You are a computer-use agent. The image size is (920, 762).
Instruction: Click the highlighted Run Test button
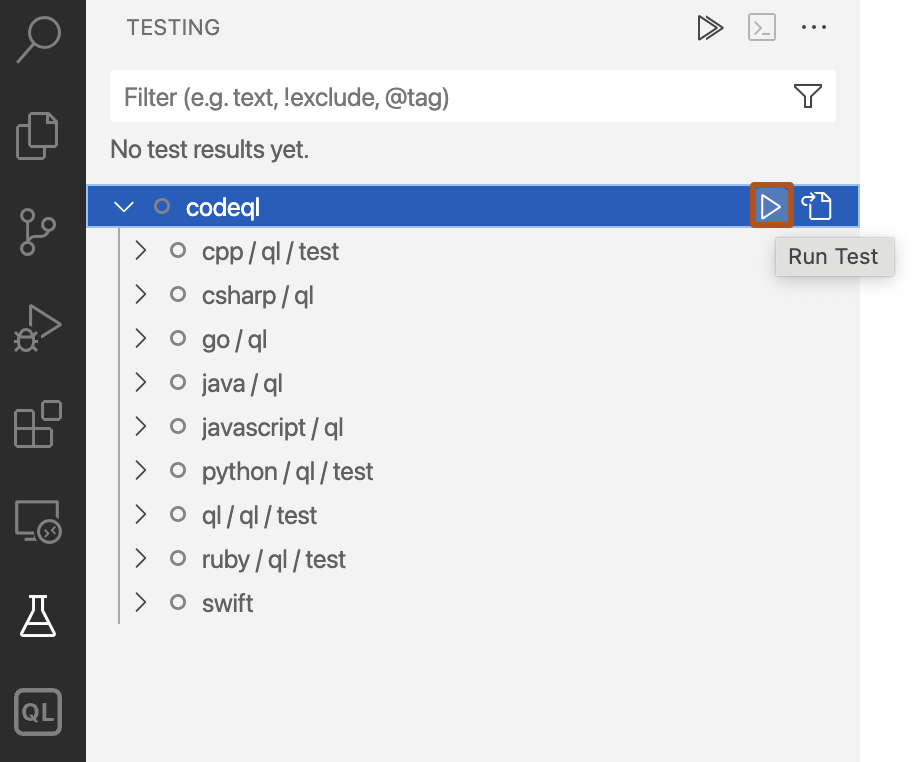[x=771, y=206]
